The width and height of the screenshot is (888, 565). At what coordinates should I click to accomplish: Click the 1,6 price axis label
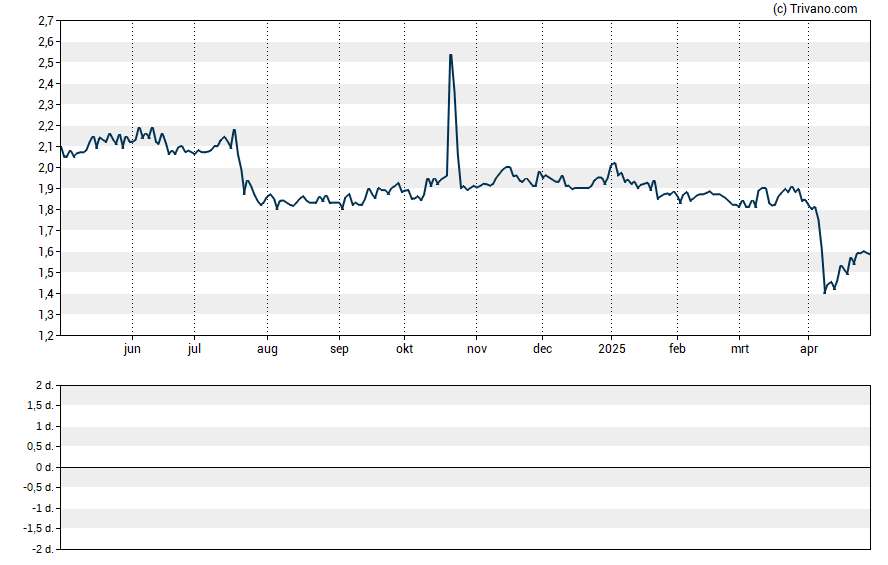point(46,252)
